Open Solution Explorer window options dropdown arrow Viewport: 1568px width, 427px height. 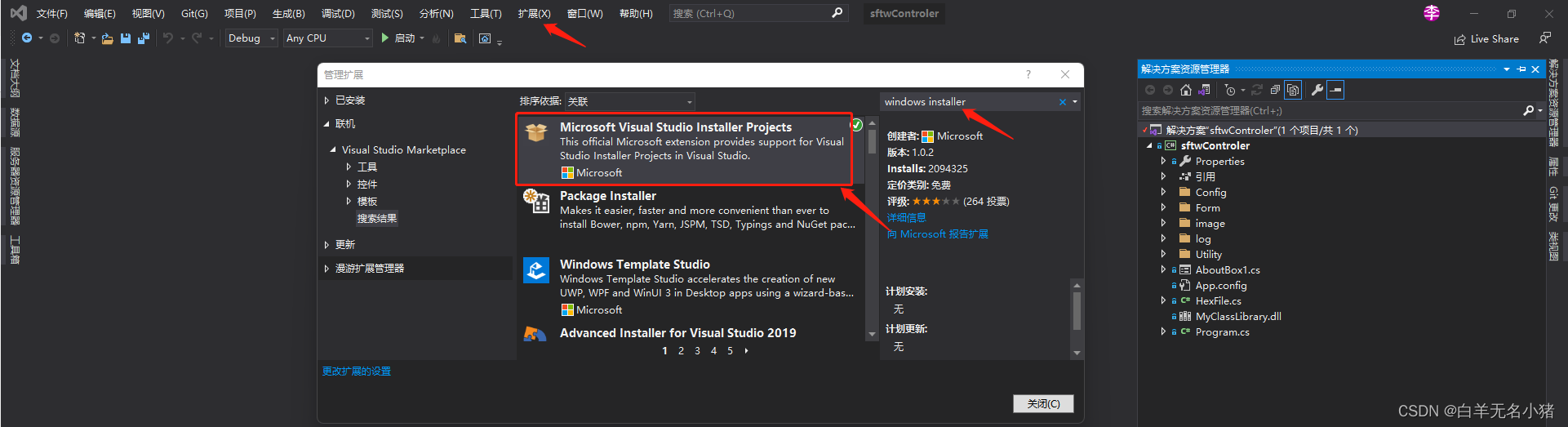click(x=1507, y=69)
